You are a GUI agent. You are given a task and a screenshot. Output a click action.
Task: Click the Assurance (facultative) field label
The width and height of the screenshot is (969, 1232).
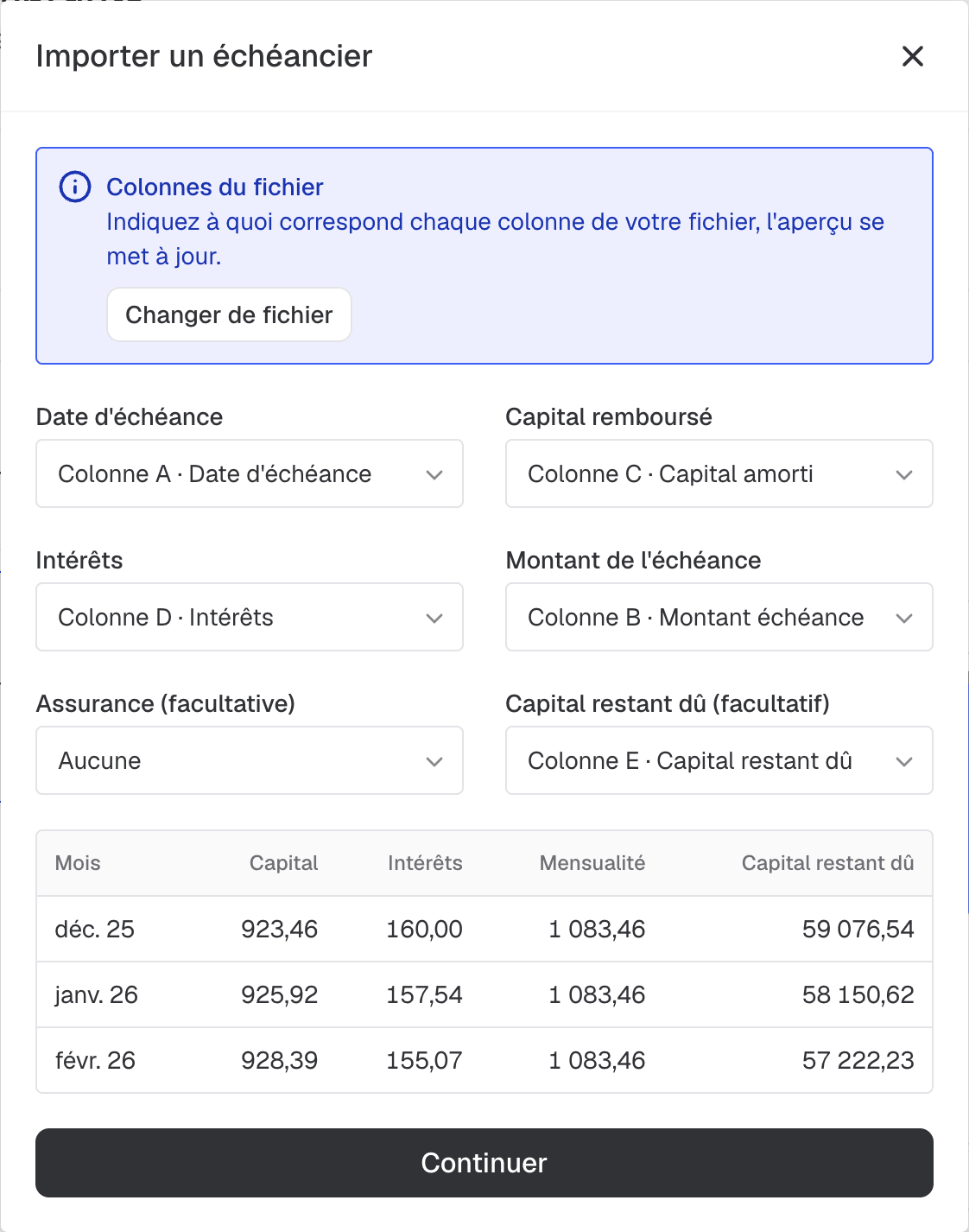166,703
